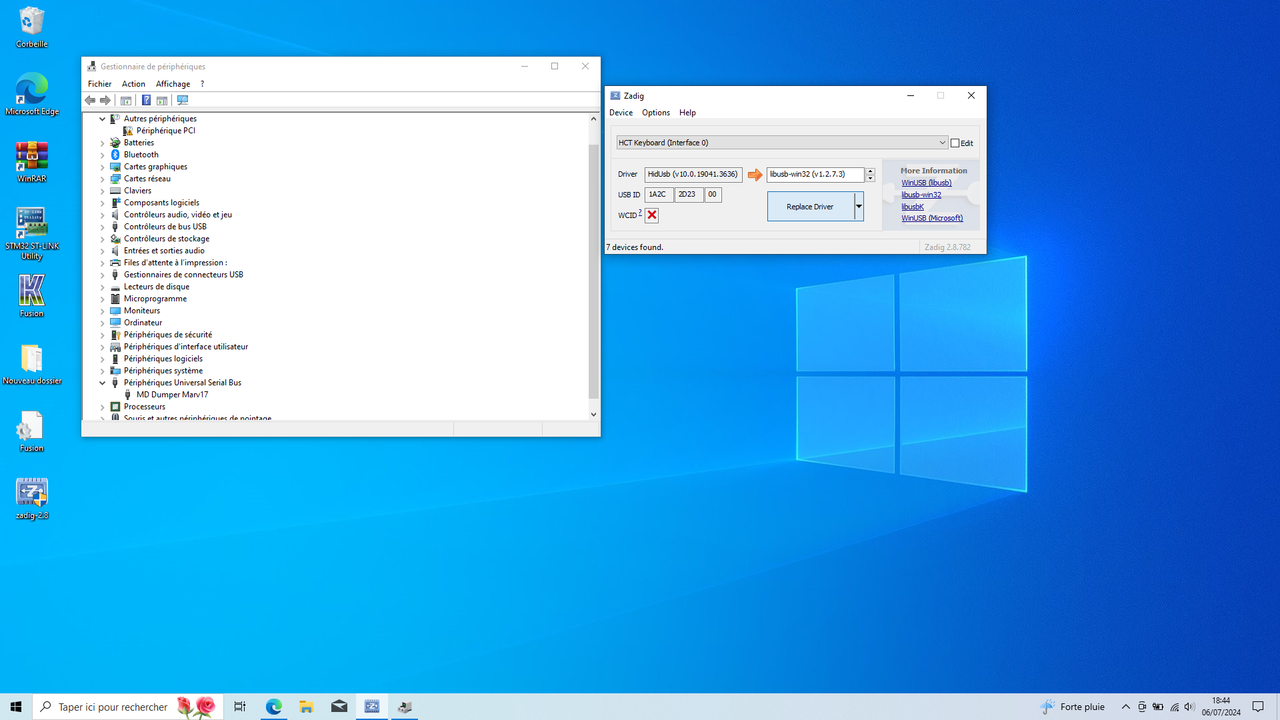Image resolution: width=1280 pixels, height=720 pixels.
Task: Open the libusbK information link
Action: (x=912, y=207)
